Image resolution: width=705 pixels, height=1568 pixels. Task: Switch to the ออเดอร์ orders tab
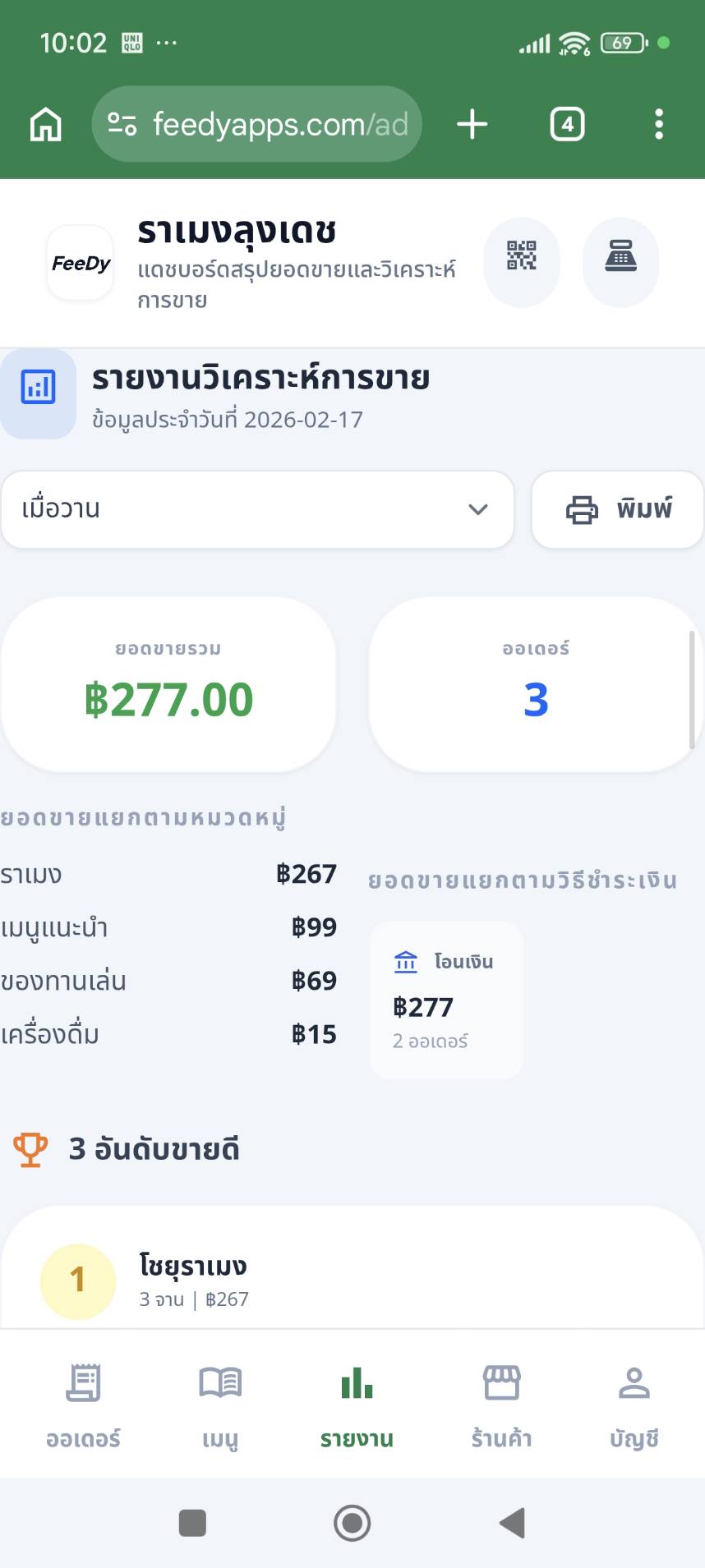[83, 1404]
